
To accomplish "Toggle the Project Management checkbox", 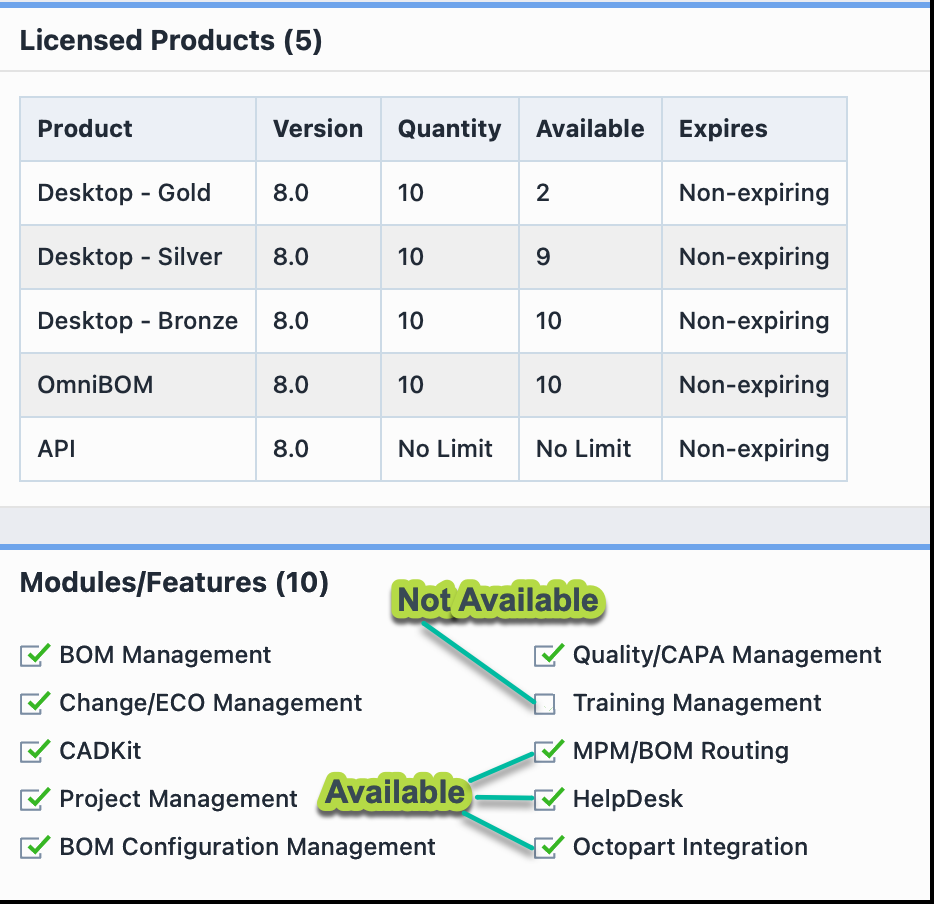I will click(33, 799).
